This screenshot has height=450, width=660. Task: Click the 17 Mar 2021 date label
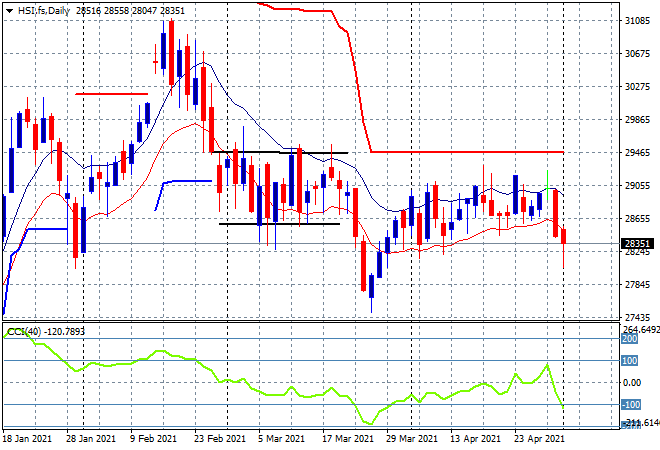point(348,439)
